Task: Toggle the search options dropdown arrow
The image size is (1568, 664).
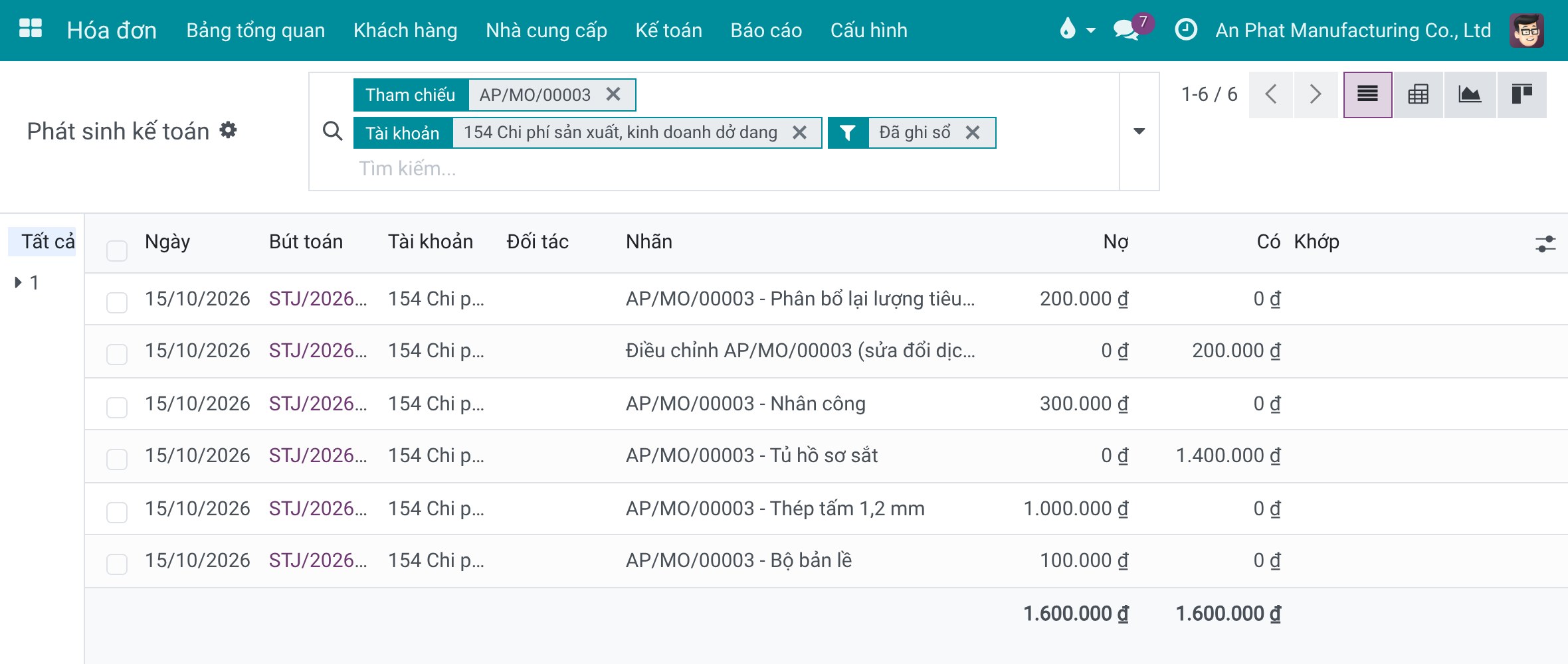Action: pos(1139,131)
